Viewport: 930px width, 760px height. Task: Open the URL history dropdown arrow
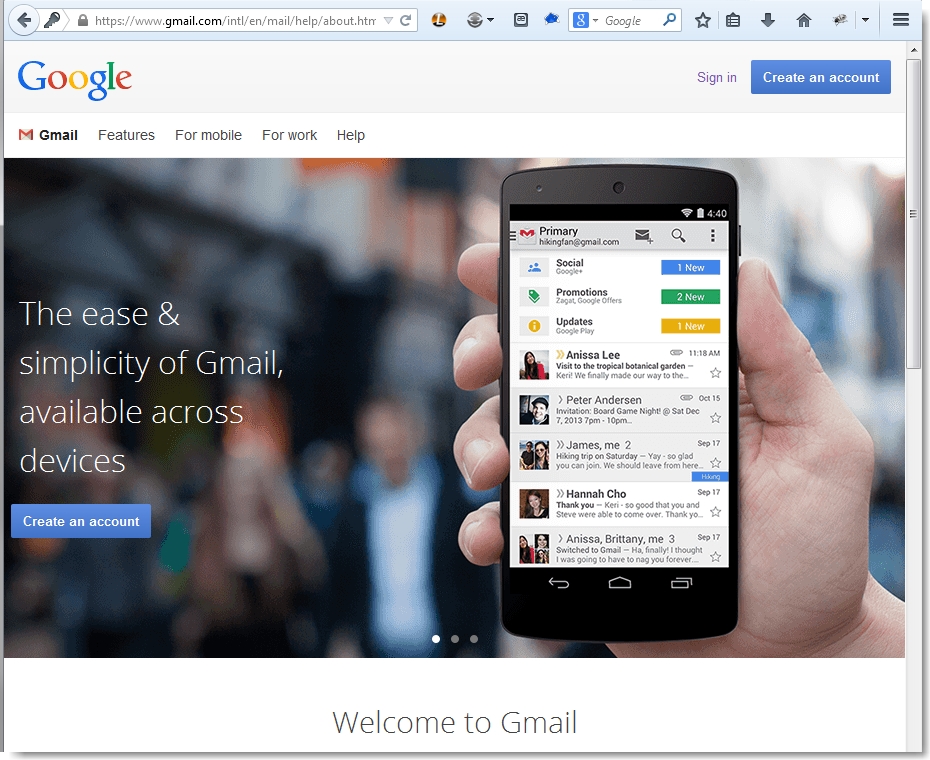pos(388,21)
